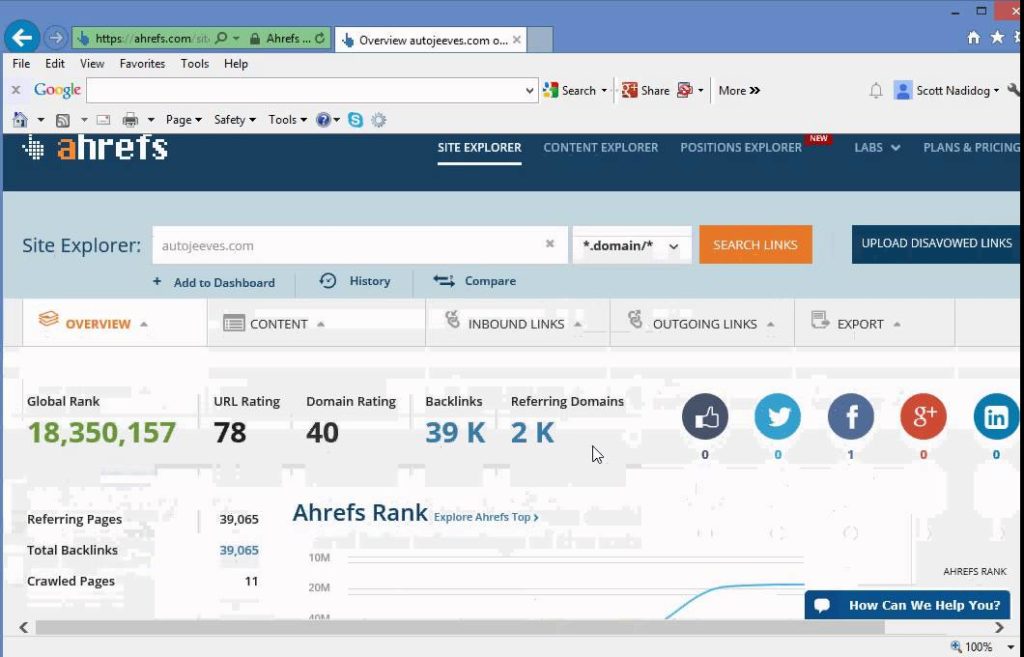Viewport: 1024px width, 657px height.
Task: Click the Ahrefs logo
Action: tap(95, 148)
